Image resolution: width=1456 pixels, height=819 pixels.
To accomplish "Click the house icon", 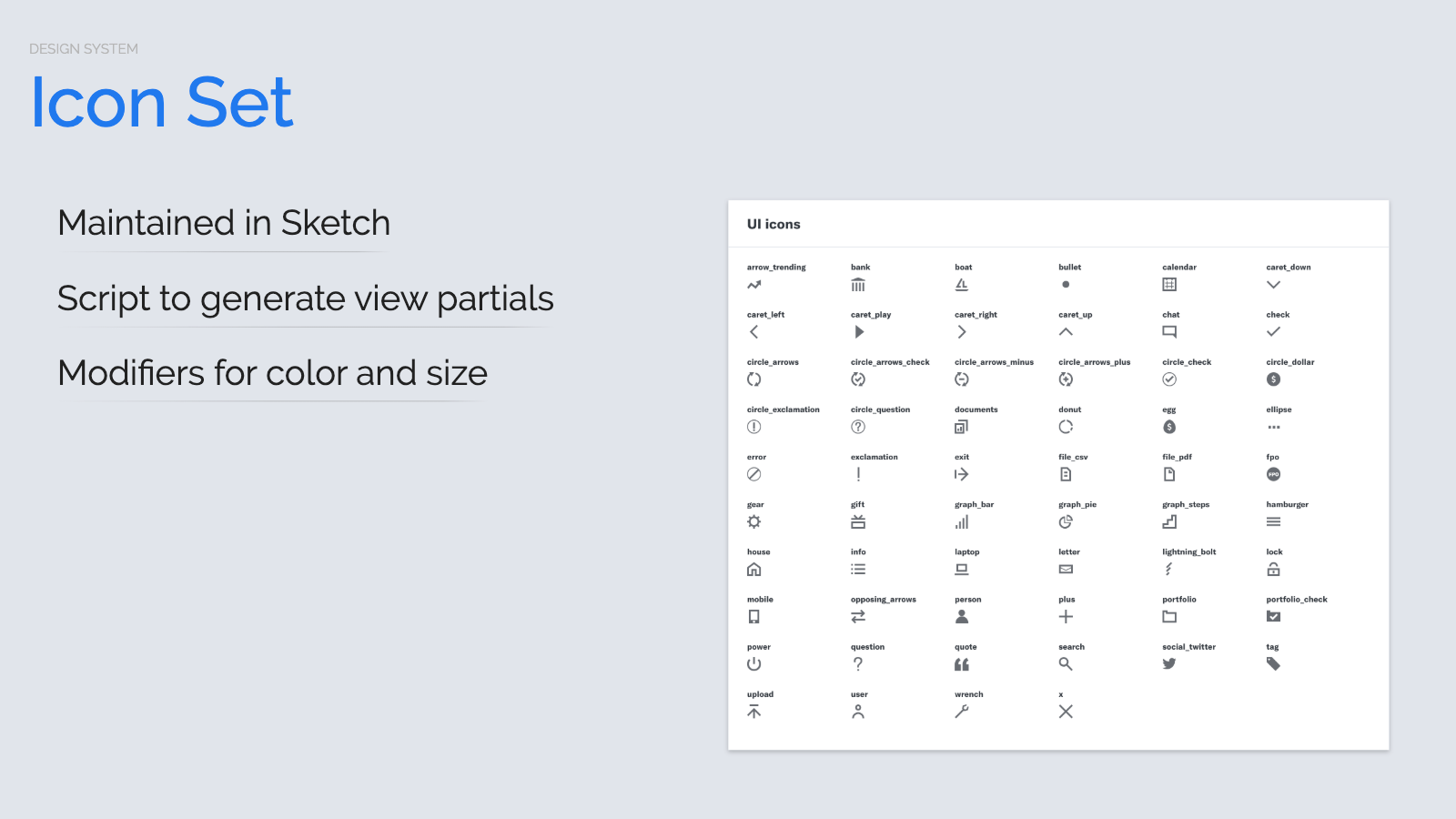I will pos(754,570).
